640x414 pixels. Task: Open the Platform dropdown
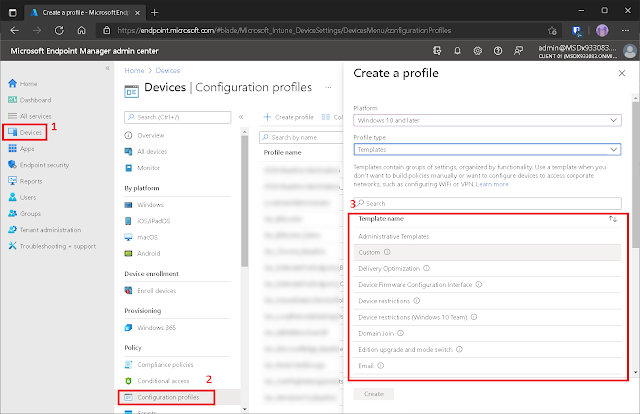coord(487,120)
